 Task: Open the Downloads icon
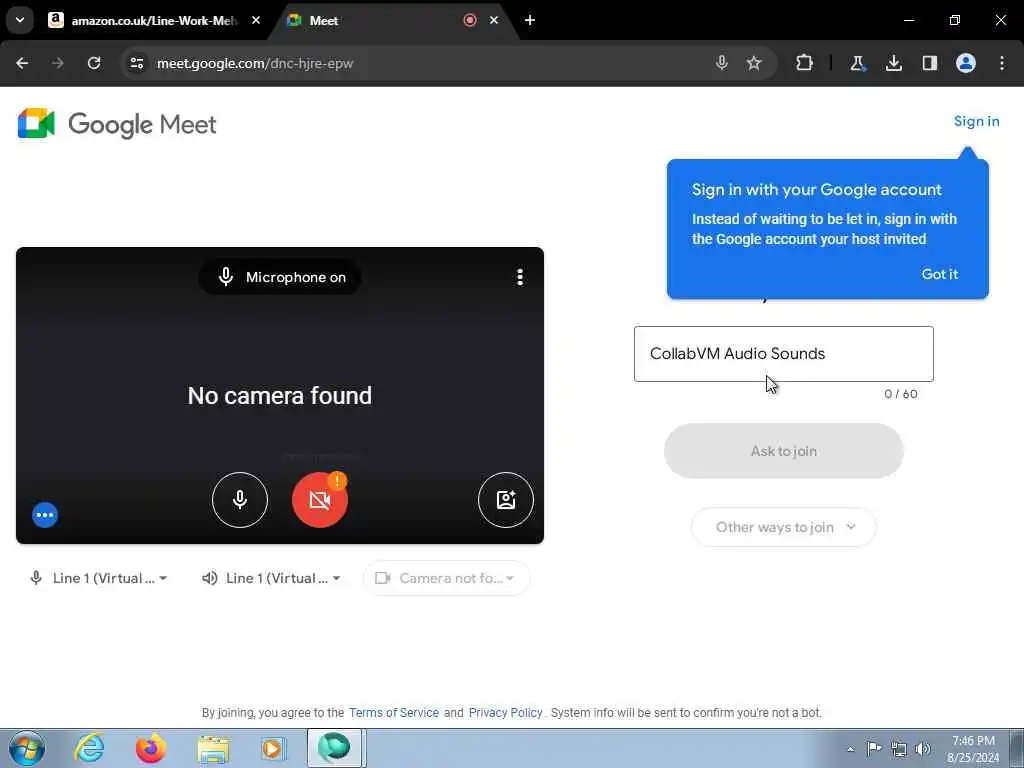(893, 63)
